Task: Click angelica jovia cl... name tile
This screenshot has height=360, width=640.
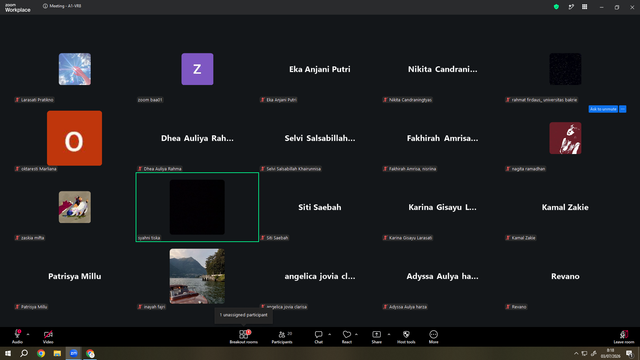Action: coord(320,276)
